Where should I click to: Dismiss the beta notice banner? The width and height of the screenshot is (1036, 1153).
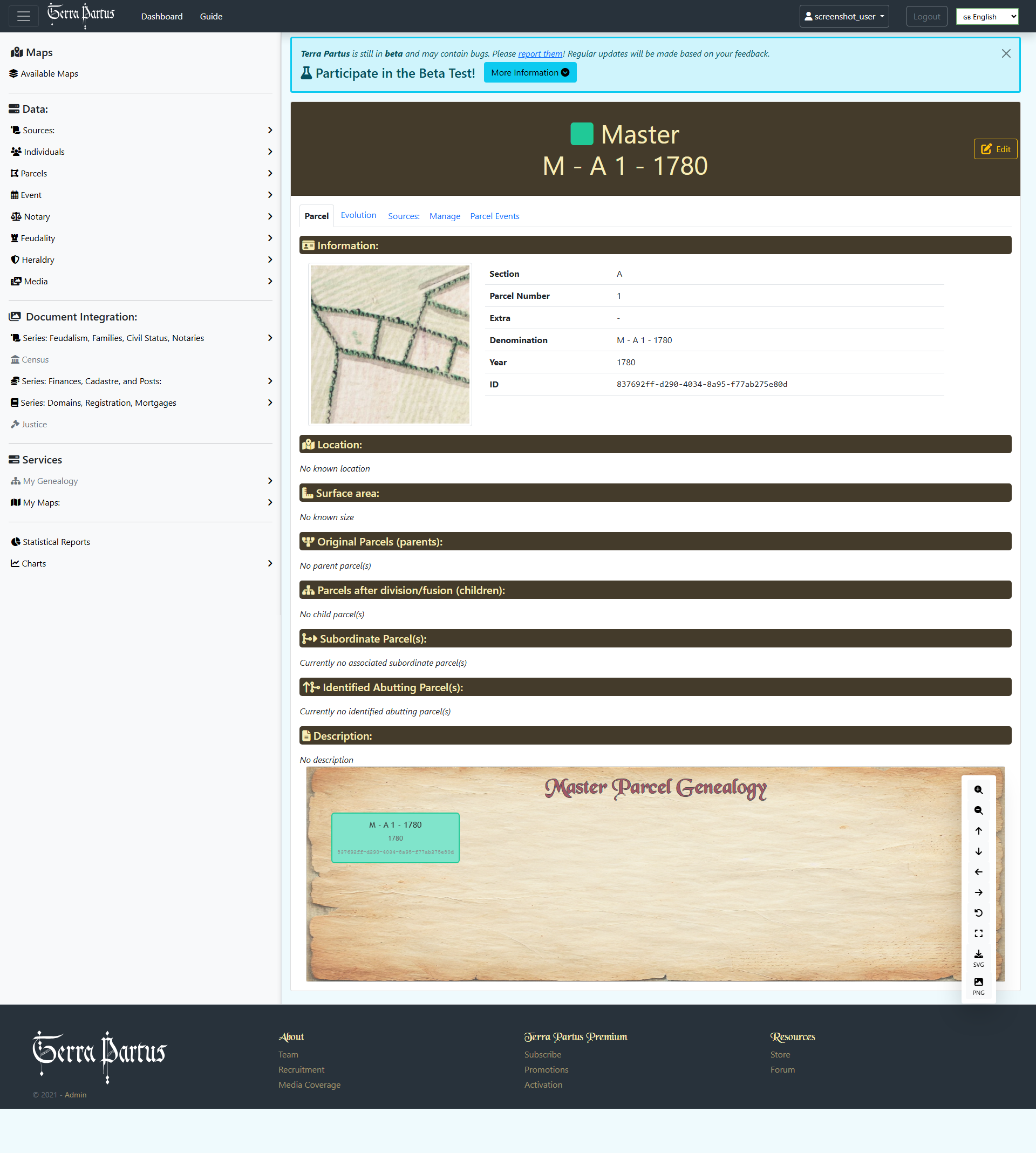tap(1006, 53)
